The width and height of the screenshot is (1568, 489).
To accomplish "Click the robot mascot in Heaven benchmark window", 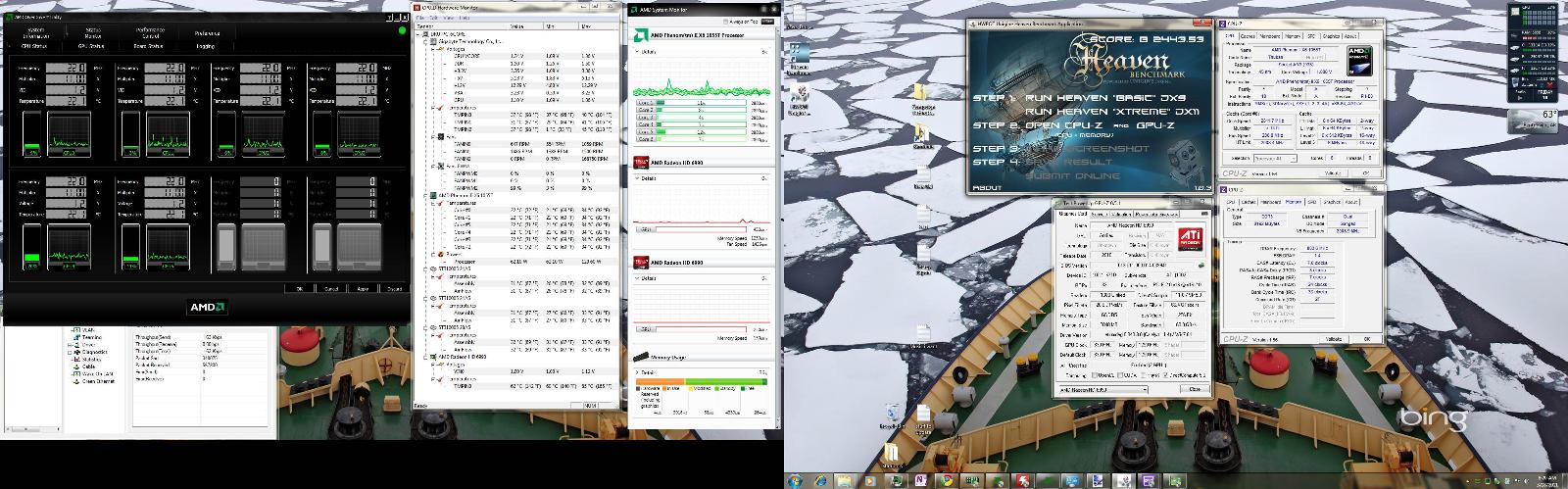I will point(1185,161).
